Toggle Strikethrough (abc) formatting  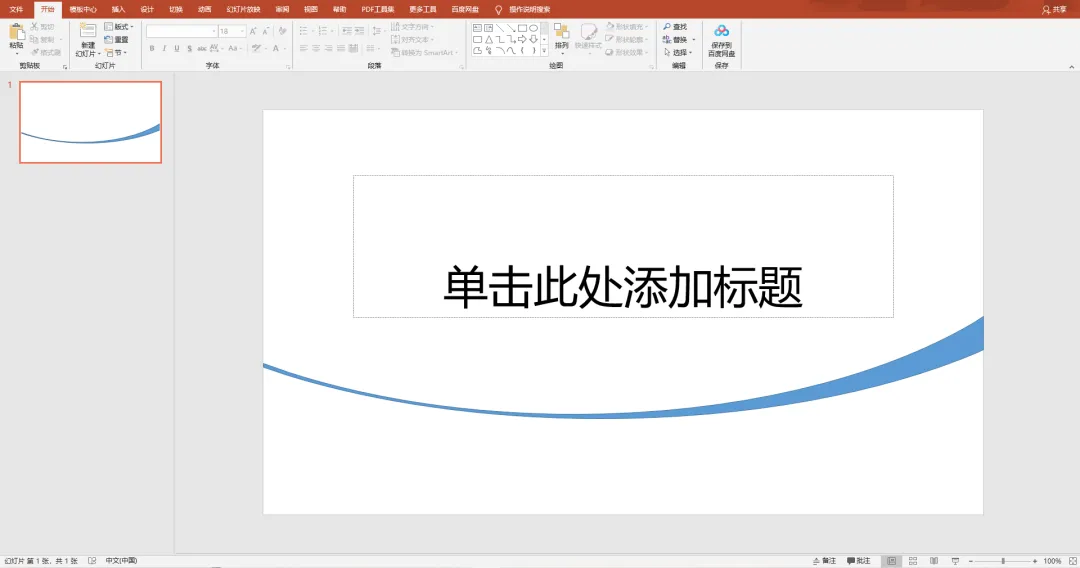click(x=202, y=48)
